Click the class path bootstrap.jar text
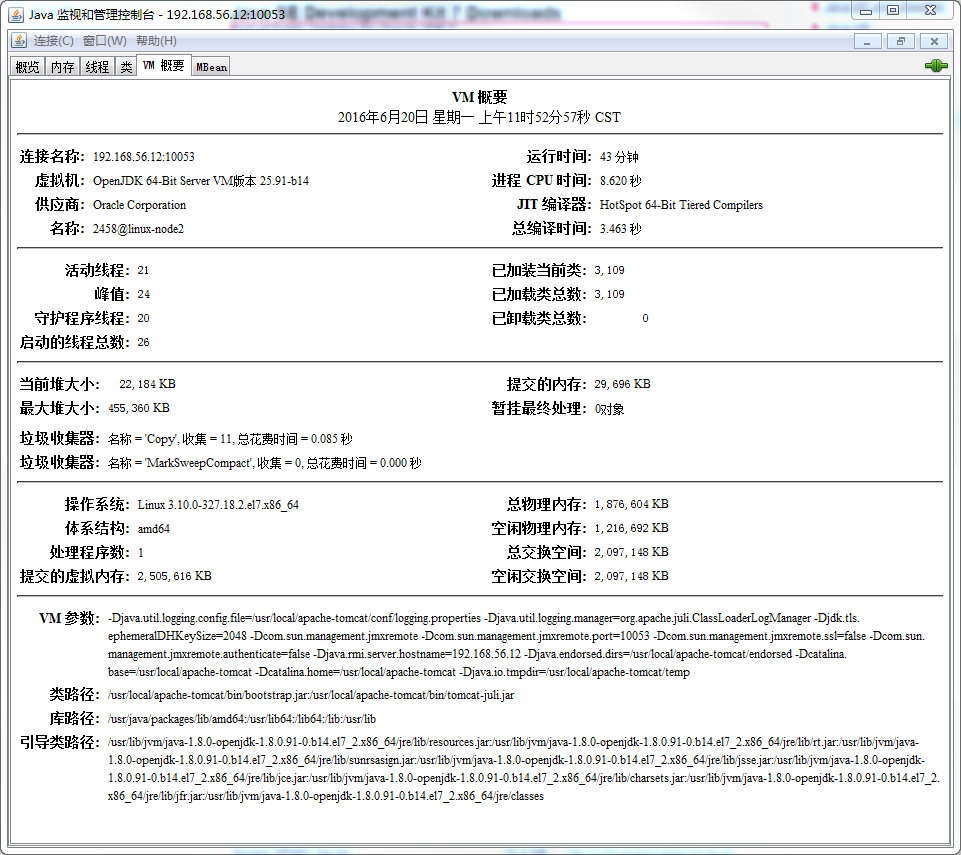This screenshot has width=961, height=855. (x=311, y=695)
